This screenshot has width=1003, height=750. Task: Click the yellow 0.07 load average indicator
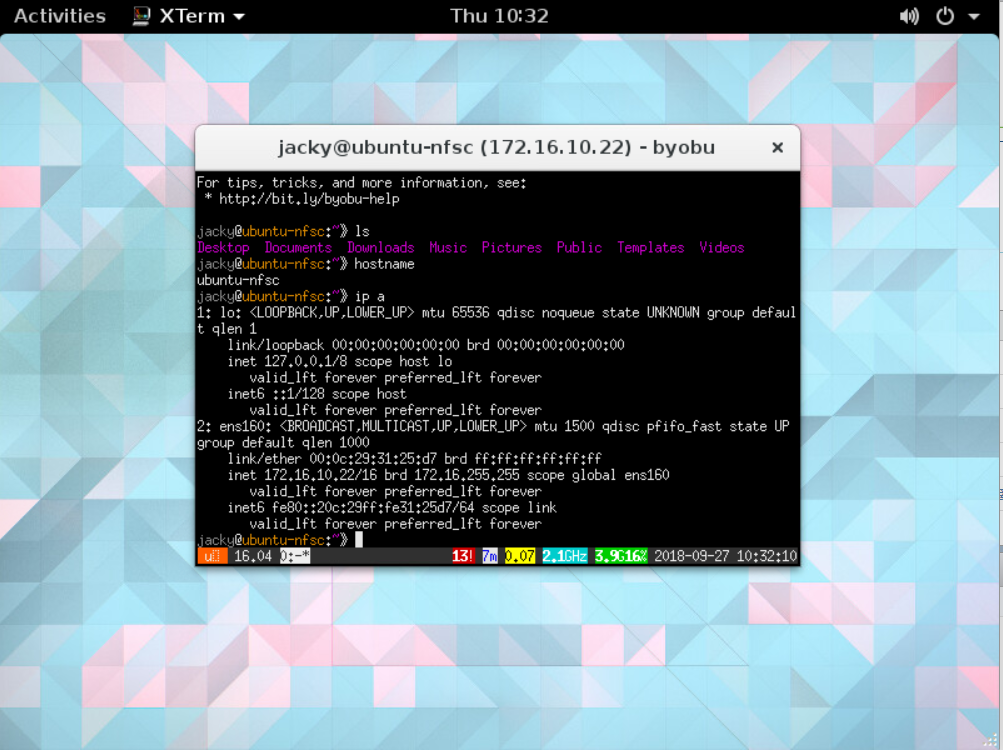tap(519, 556)
